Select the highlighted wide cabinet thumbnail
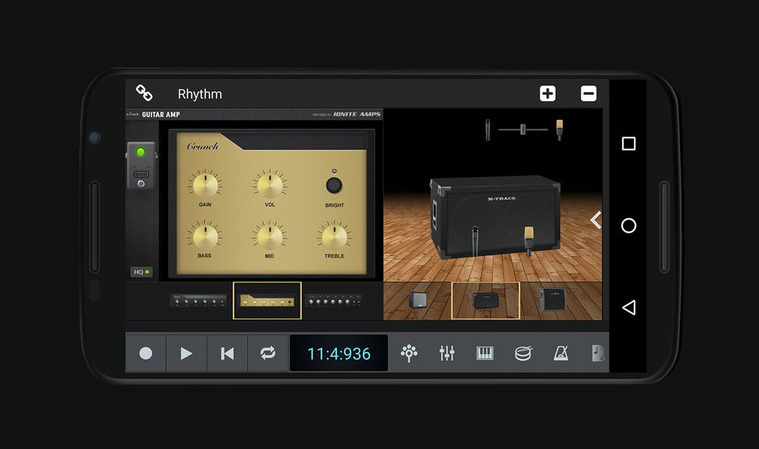The height and width of the screenshot is (449, 759). (486, 300)
